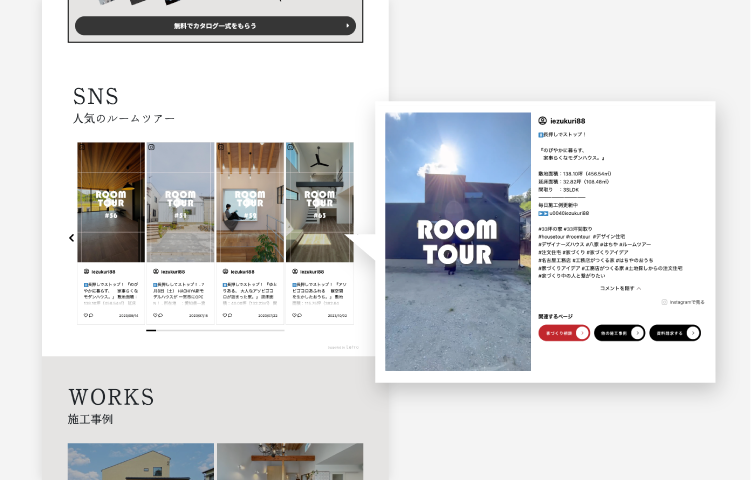Collapse comments with コメントを隠す
The width and height of the screenshot is (751, 480).
(x=620, y=287)
